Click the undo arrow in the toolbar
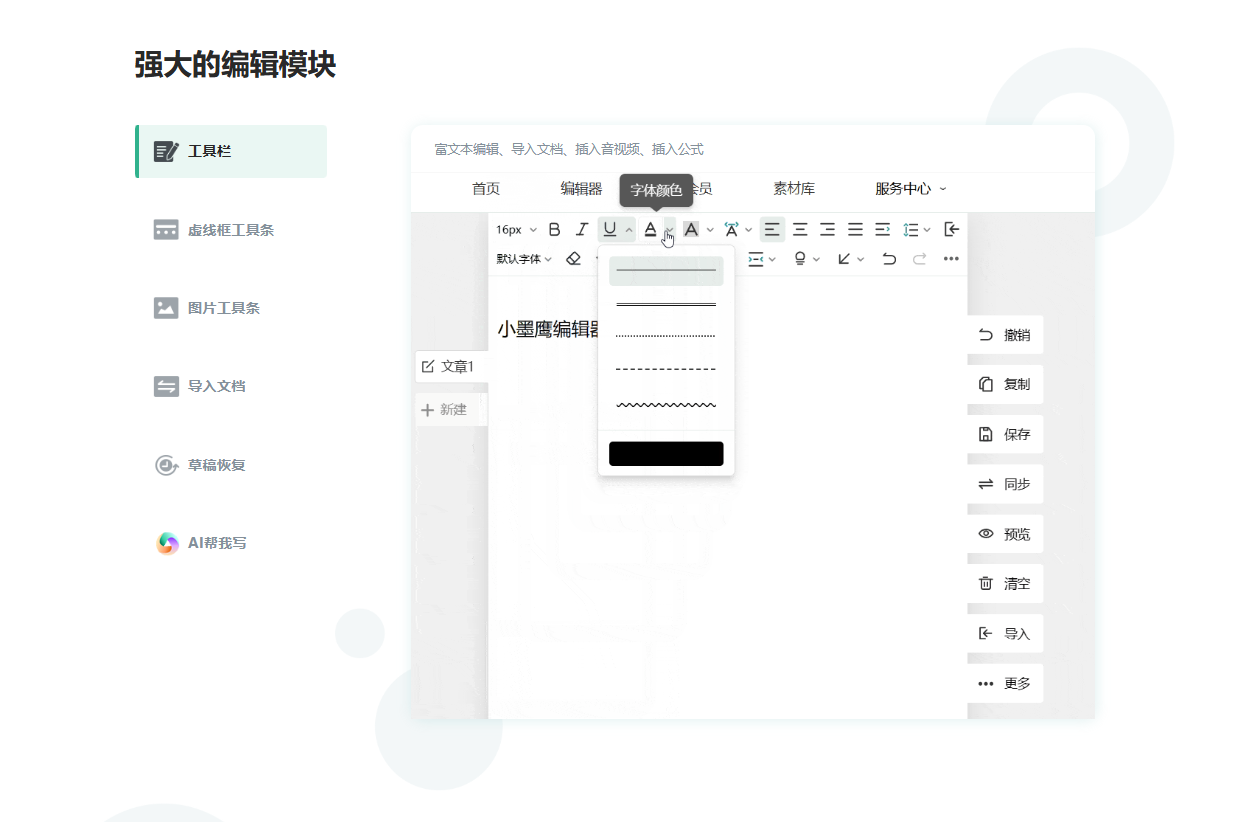This screenshot has height=822, width=1251. coord(889,259)
